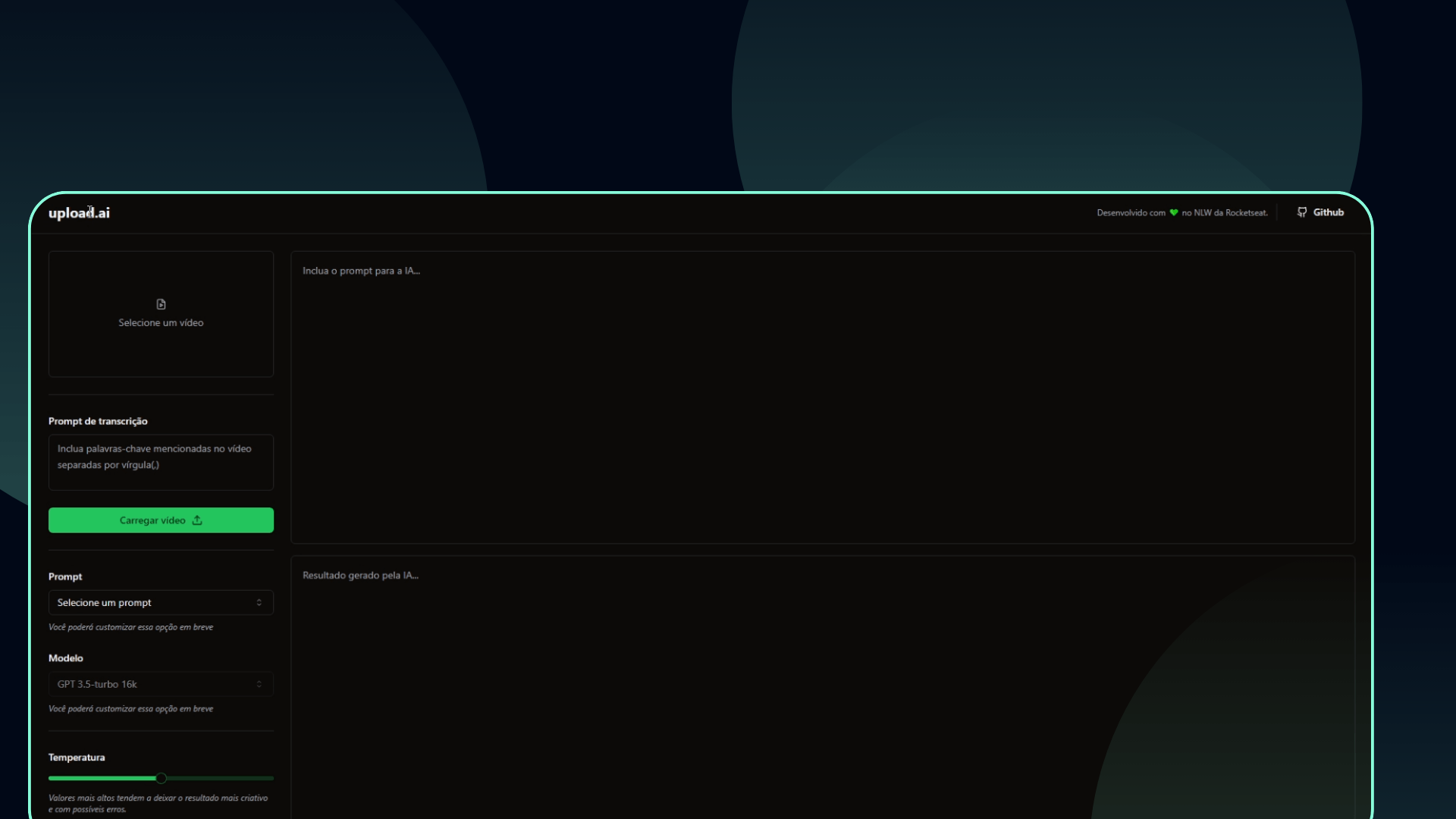Click 'Desenvolvido com' header text

(1131, 213)
